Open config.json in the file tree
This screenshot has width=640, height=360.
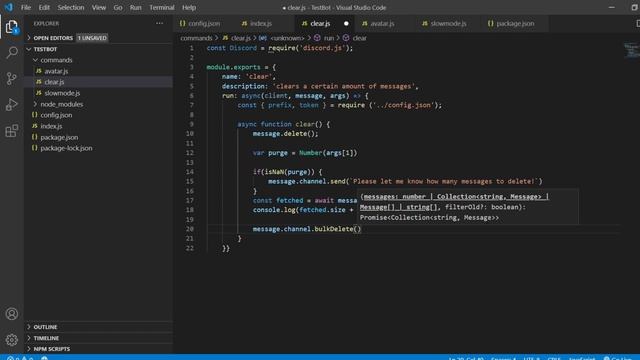(98, 115)
